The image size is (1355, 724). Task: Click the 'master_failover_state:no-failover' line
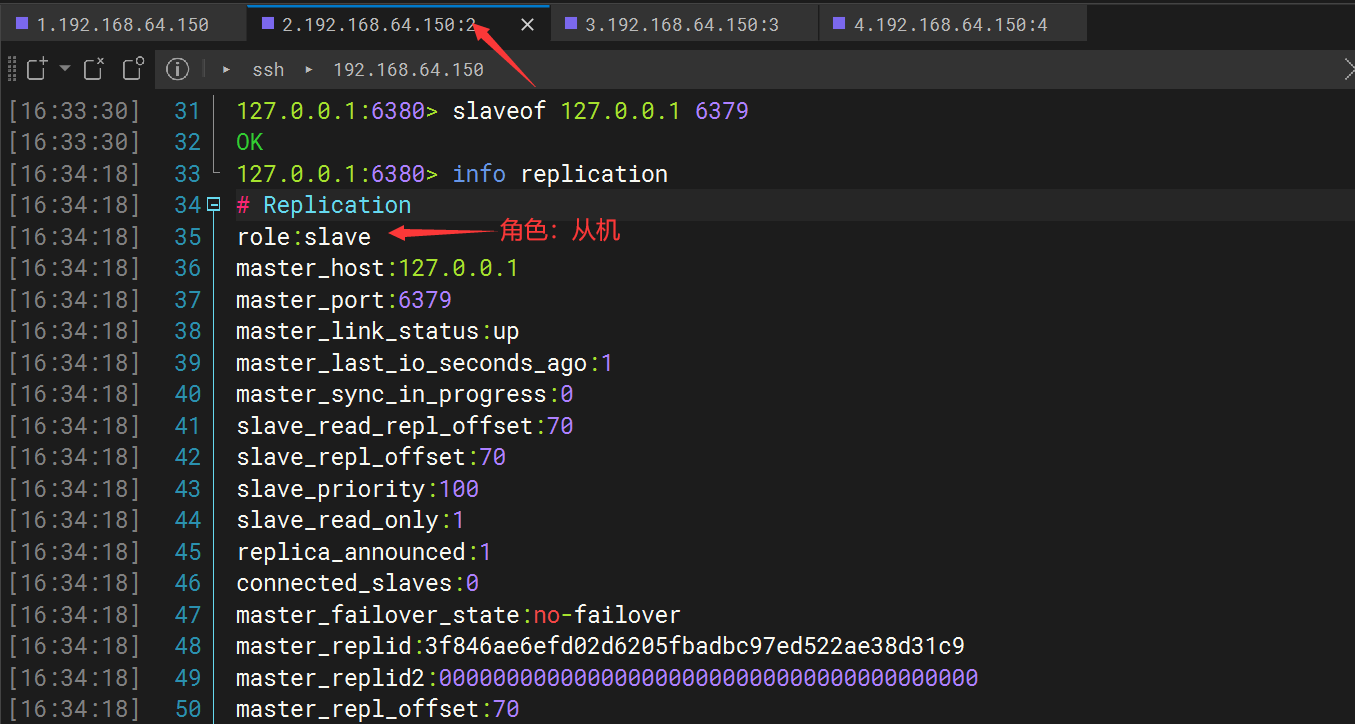pyautogui.click(x=458, y=615)
